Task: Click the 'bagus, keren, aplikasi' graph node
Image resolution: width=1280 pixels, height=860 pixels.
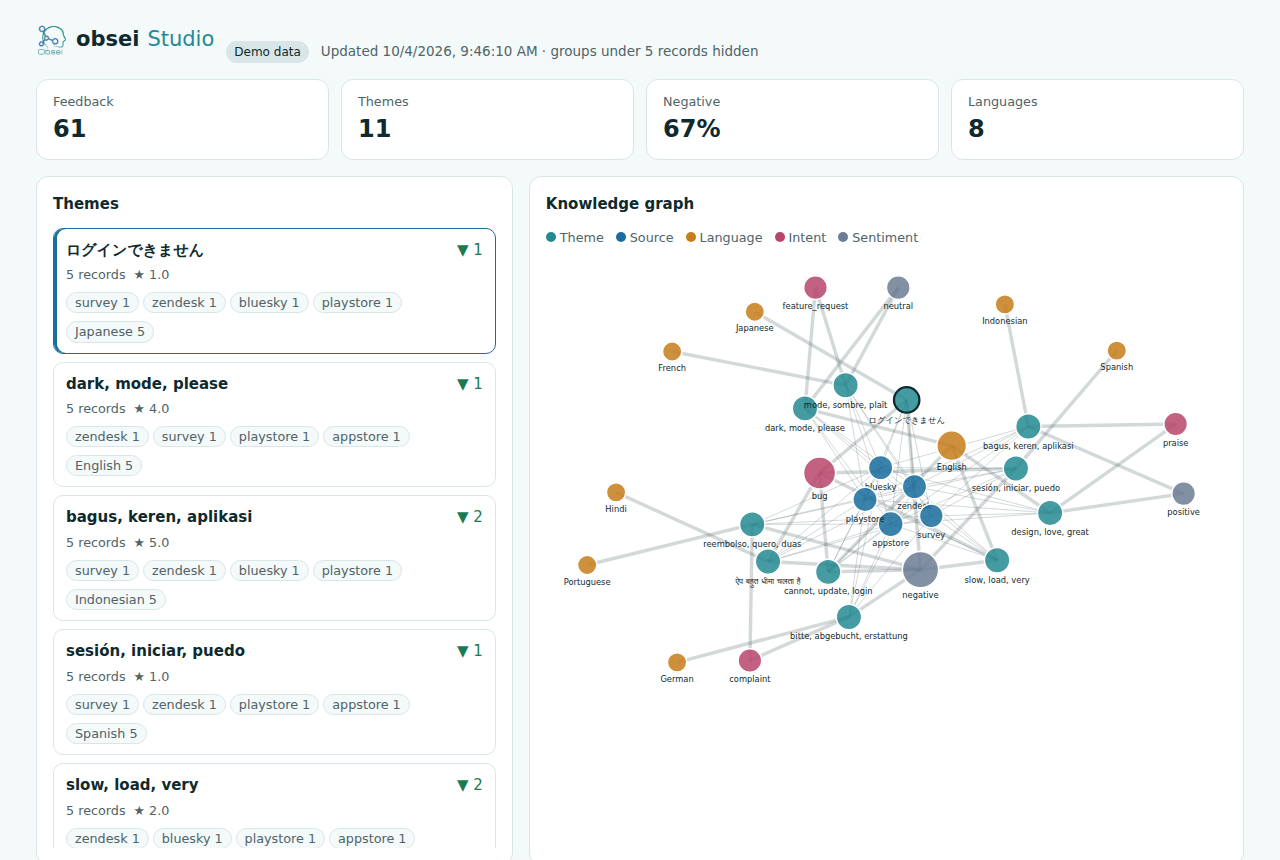Action: point(1028,427)
